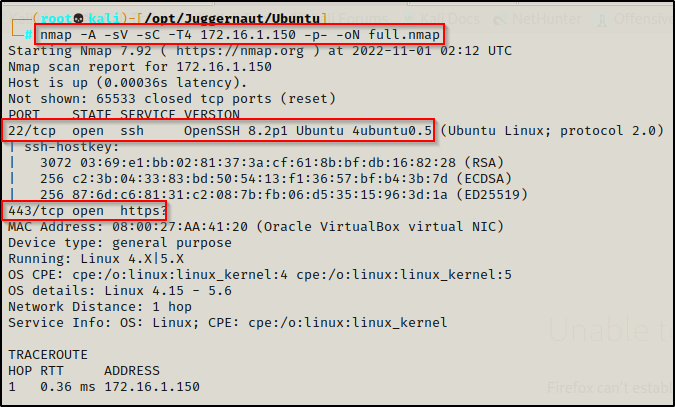The image size is (675, 407).
Task: Click the faint Offensive Security bookmark icon
Action: (x=602, y=19)
